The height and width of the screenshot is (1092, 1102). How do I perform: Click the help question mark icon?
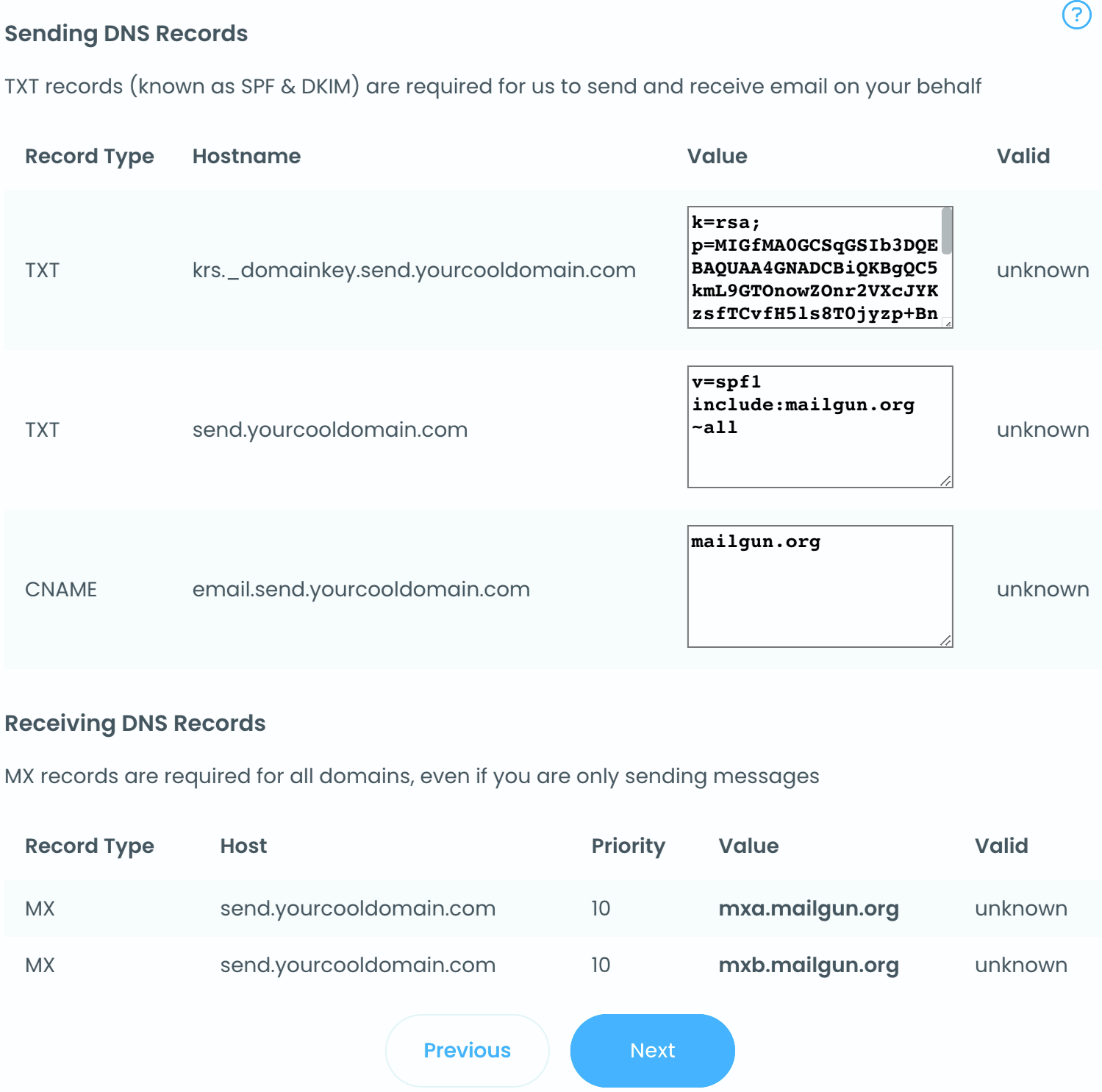[1076, 15]
